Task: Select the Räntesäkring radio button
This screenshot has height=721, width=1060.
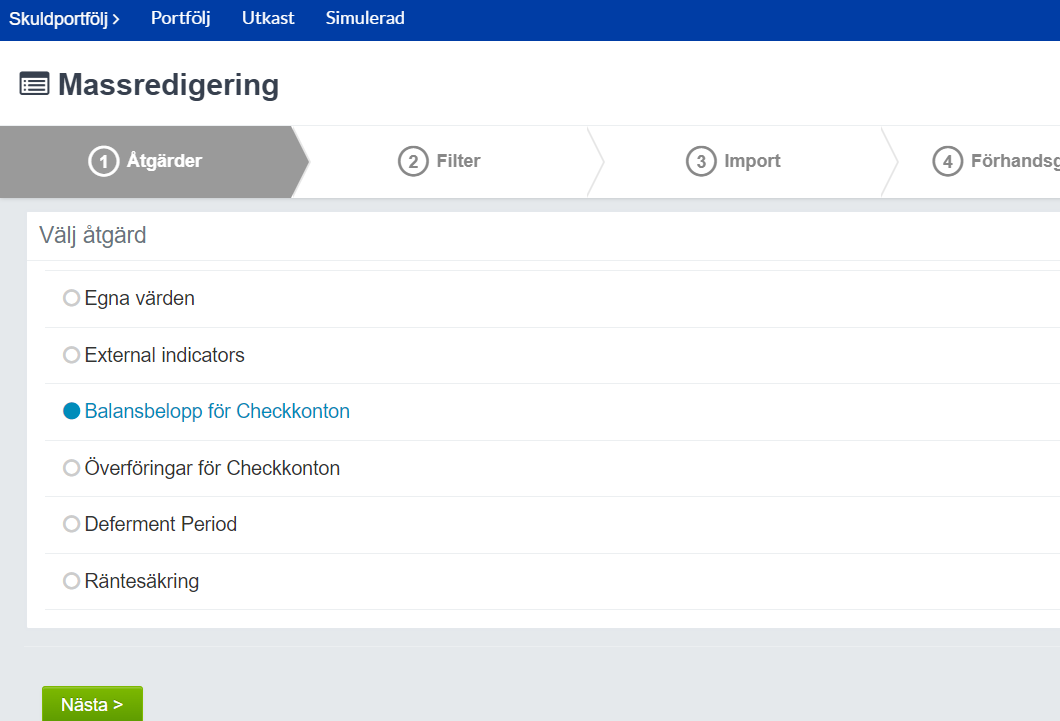Action: pyautogui.click(x=71, y=581)
